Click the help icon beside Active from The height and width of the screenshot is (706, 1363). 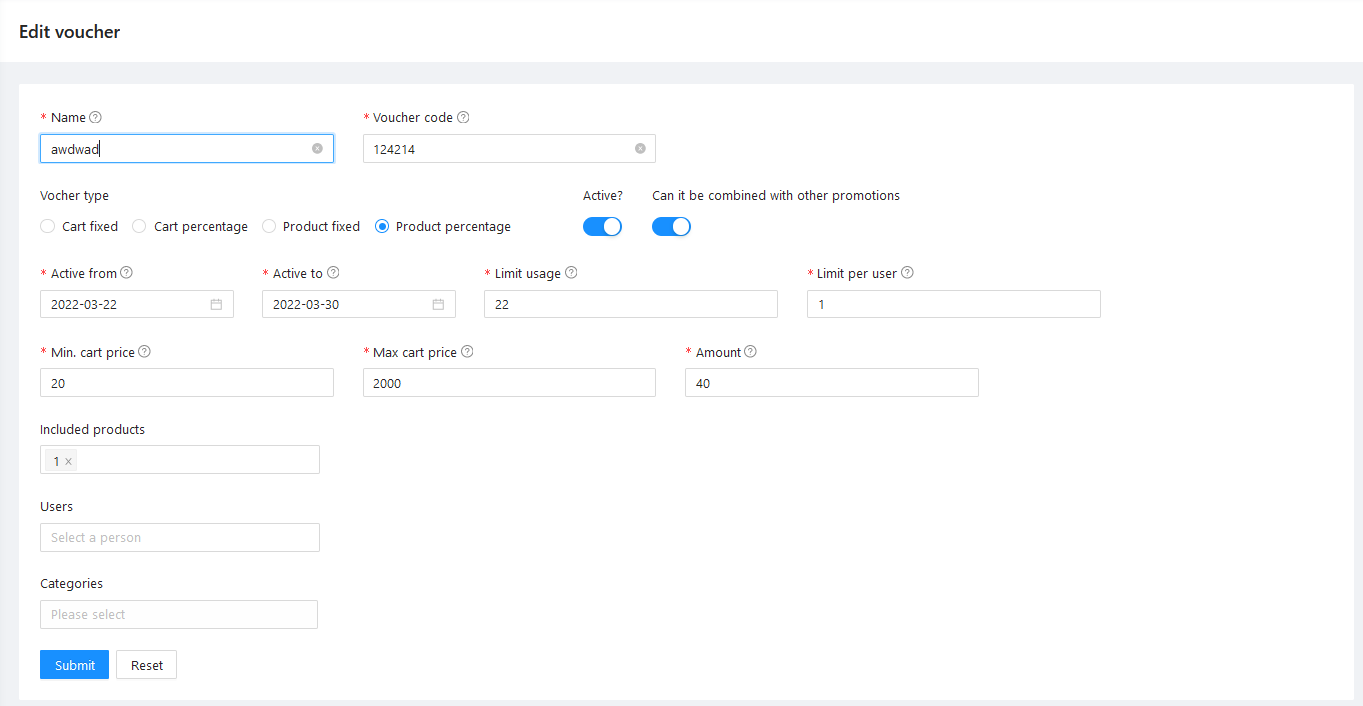click(x=127, y=272)
